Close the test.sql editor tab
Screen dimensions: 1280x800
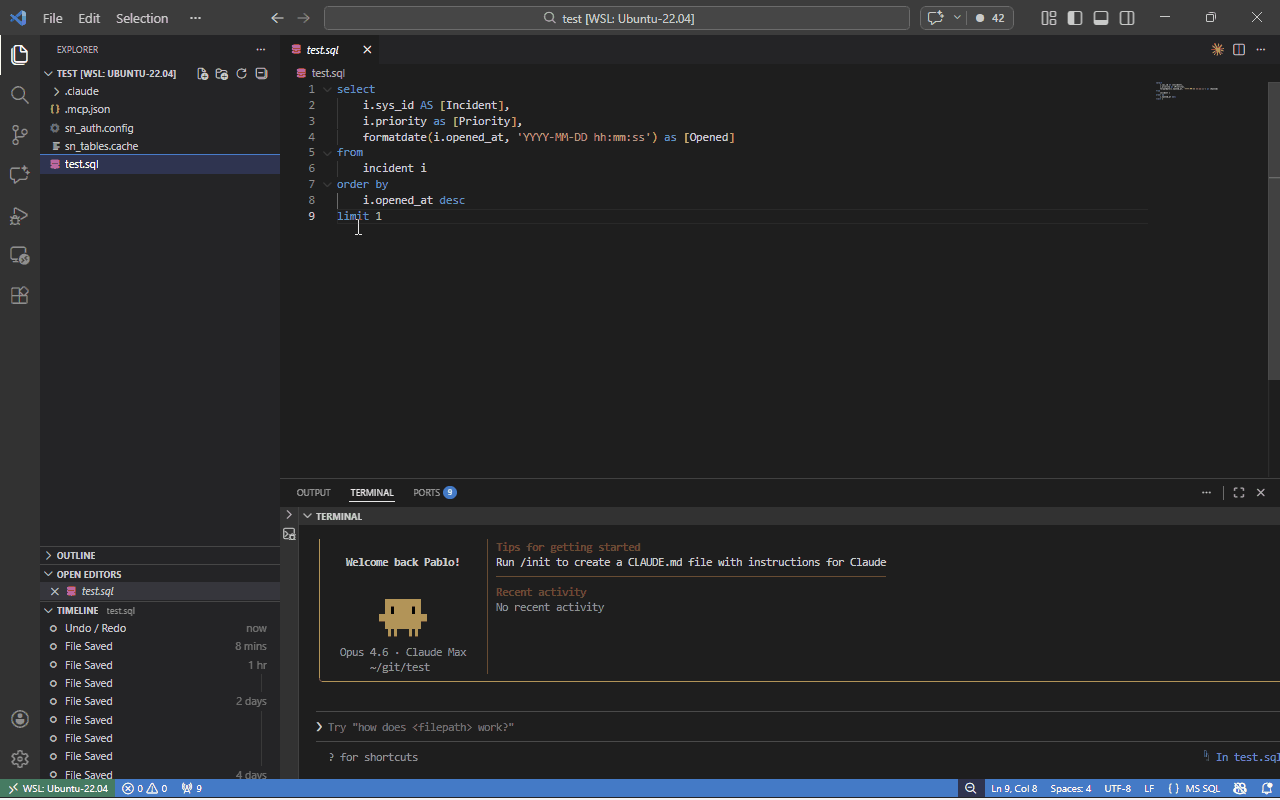[367, 49]
